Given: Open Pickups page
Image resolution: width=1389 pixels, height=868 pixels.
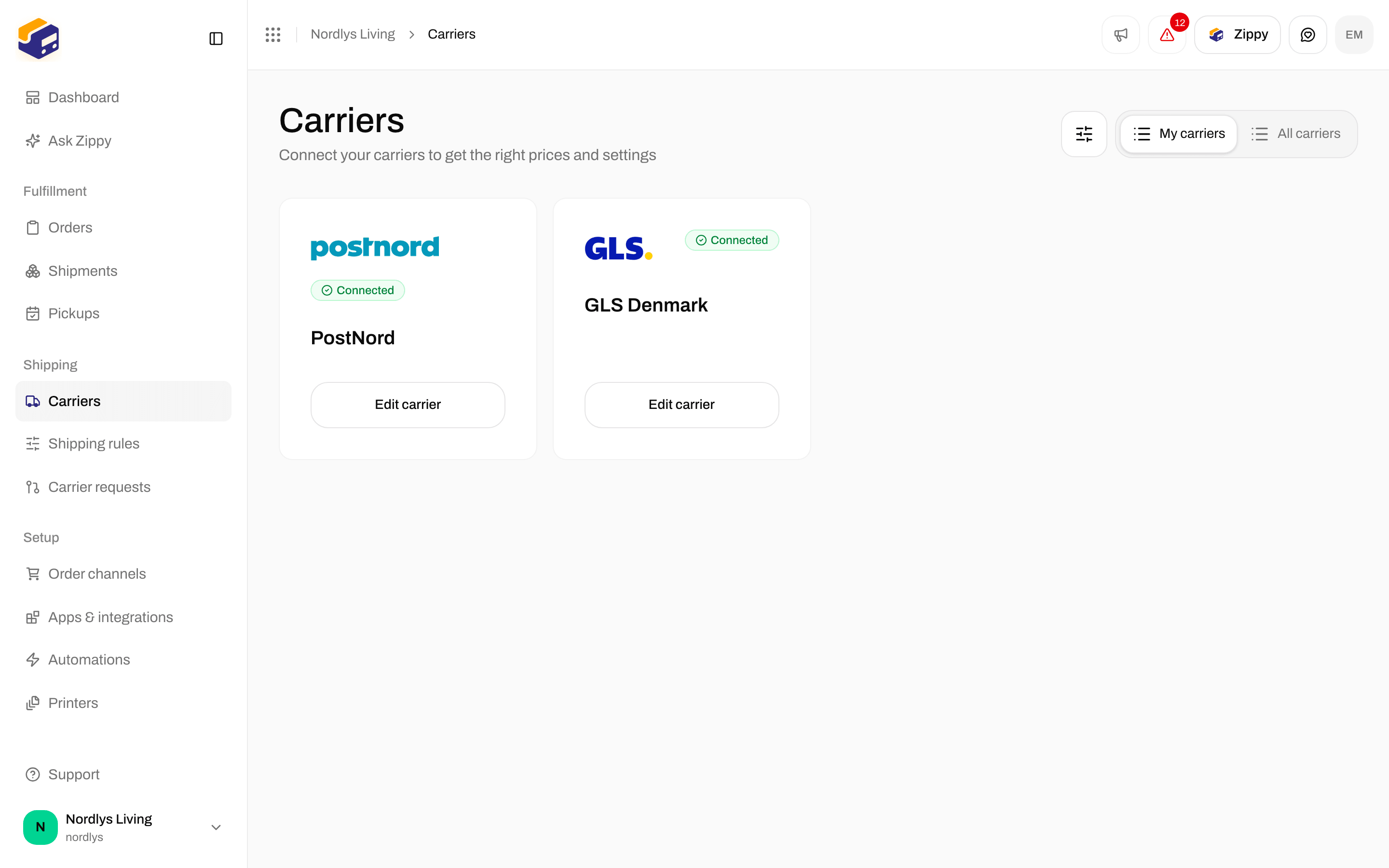Looking at the screenshot, I should 123,313.
